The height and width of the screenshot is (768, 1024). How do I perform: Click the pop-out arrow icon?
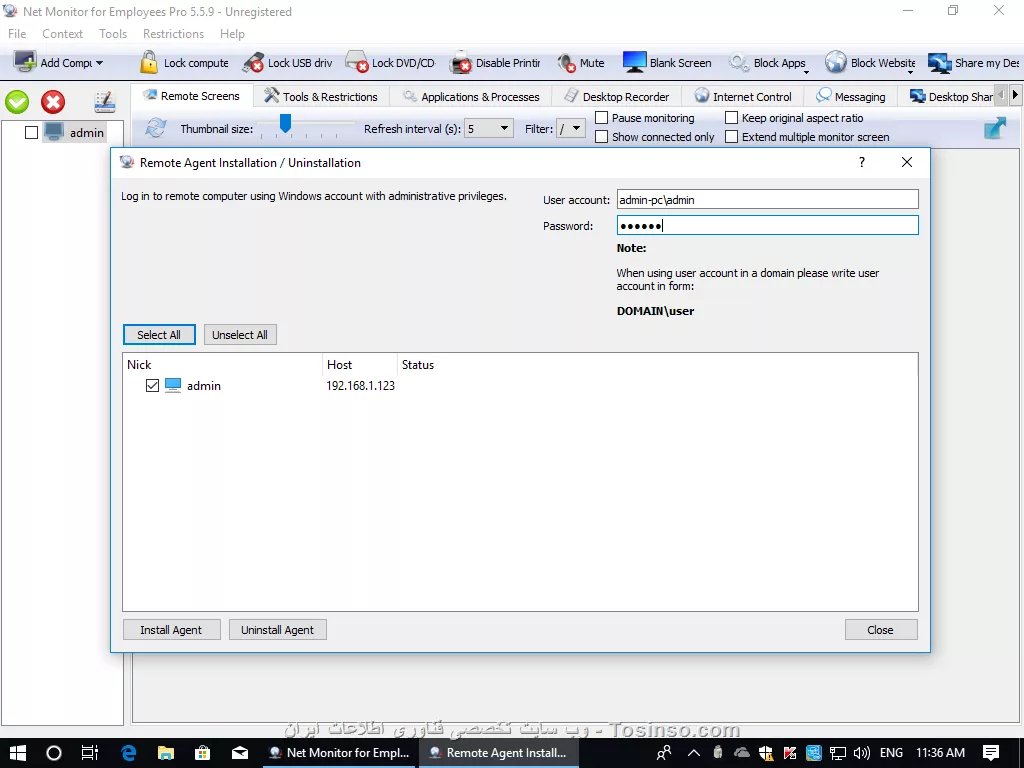(x=995, y=128)
